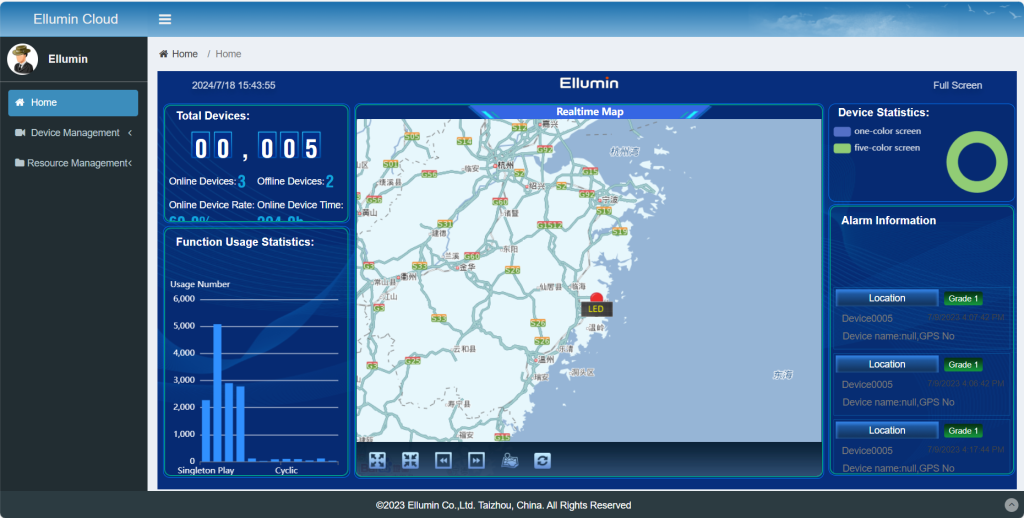Click the fast-forward icon below the map
1024x518 pixels.
point(477,460)
